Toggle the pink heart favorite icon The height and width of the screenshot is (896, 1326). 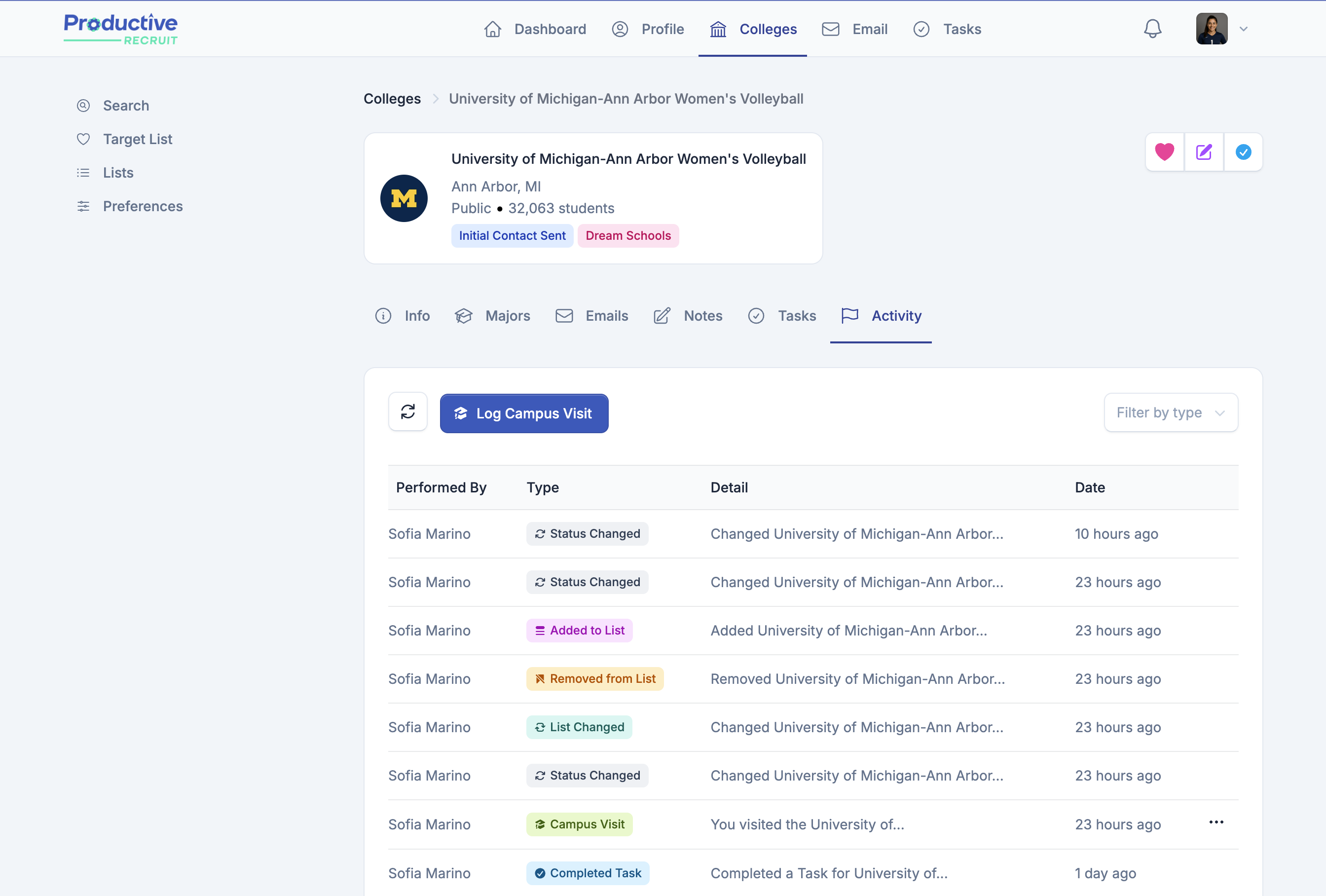click(1165, 152)
